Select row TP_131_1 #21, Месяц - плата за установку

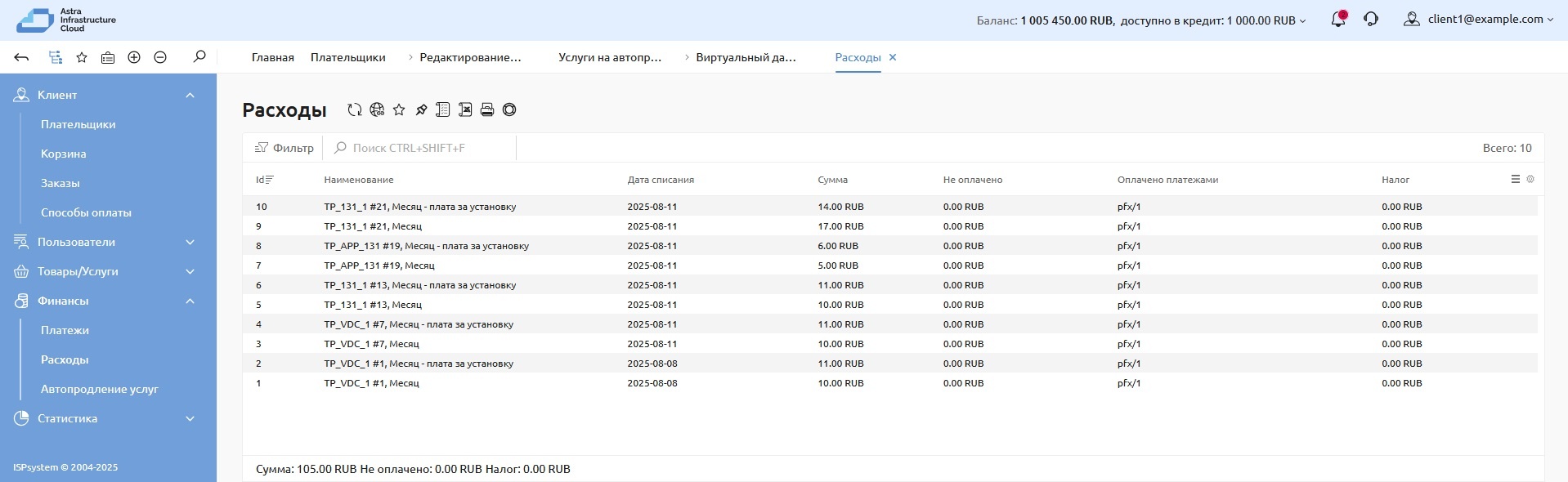click(890, 207)
